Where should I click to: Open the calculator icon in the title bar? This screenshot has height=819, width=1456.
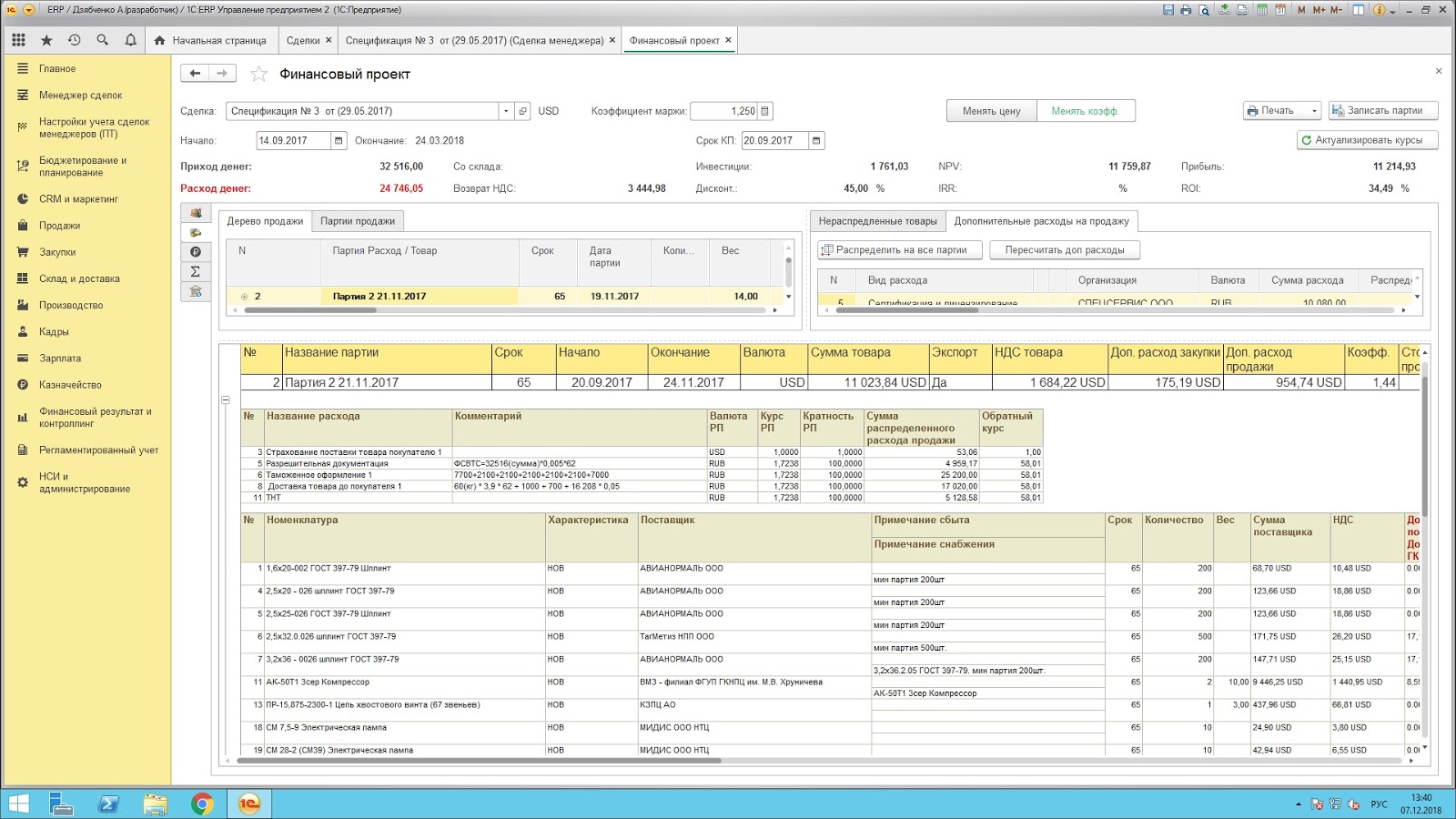[x=1262, y=10]
